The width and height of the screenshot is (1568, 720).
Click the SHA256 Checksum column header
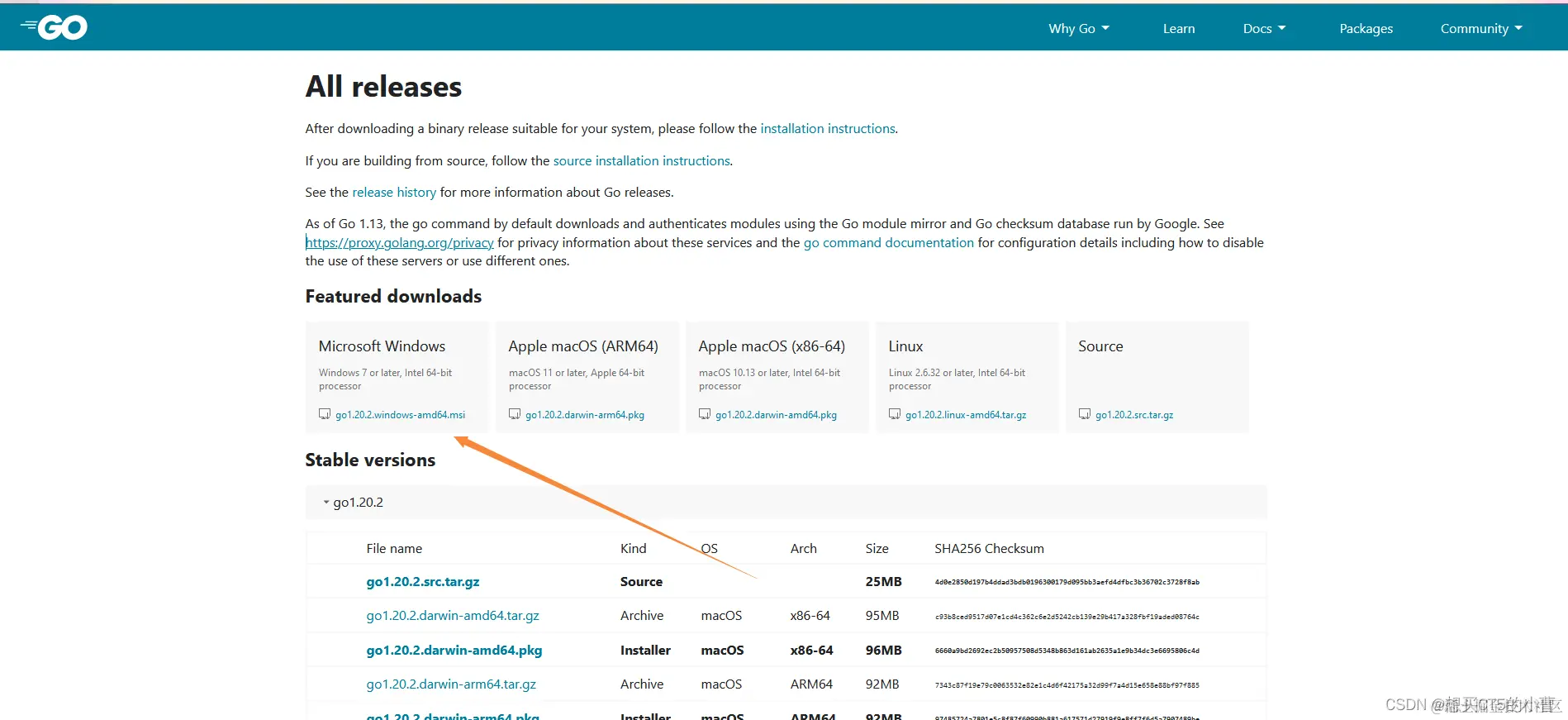989,549
